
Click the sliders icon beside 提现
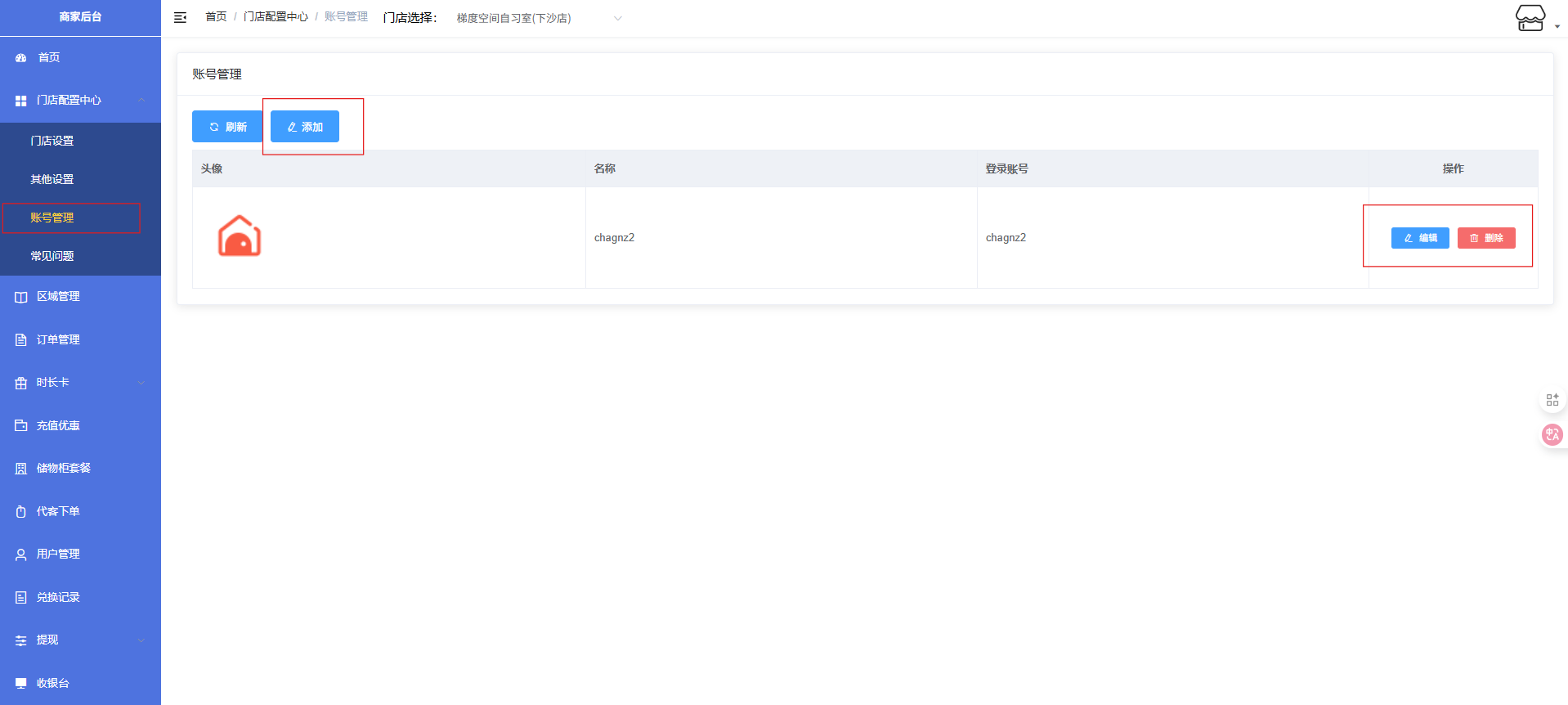(21, 640)
